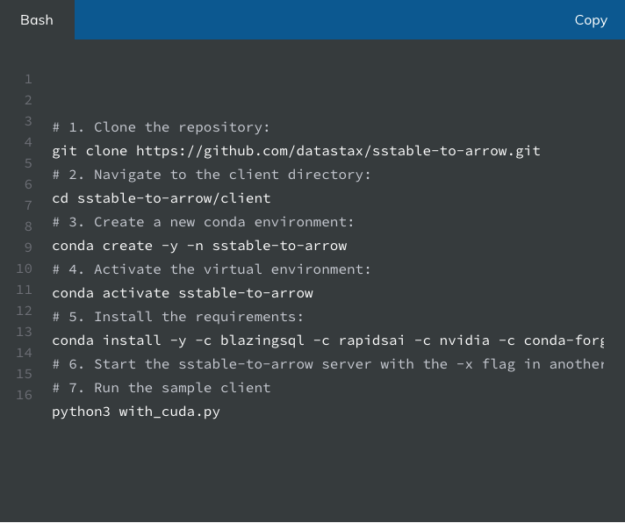The image size is (625, 523).
Task: Copy the code snippet with Copy button
Action: (x=591, y=20)
